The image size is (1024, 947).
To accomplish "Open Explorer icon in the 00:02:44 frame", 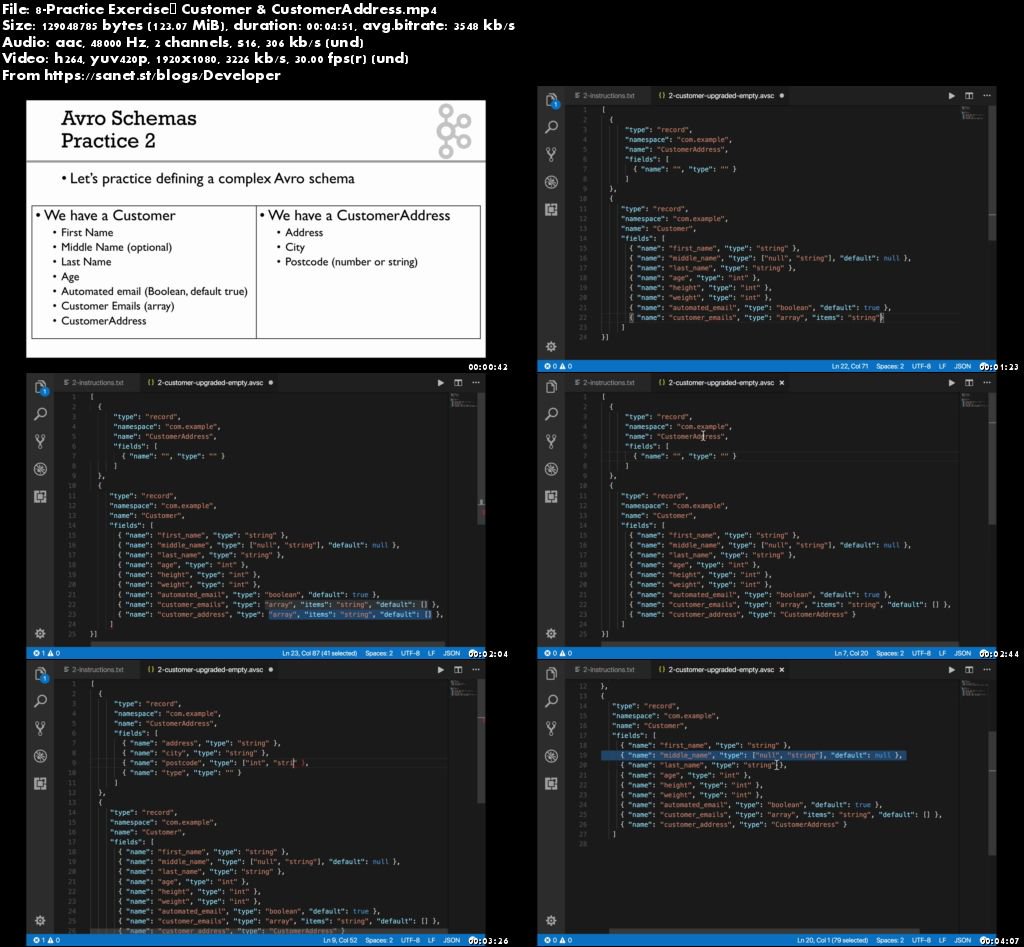I will [552, 387].
